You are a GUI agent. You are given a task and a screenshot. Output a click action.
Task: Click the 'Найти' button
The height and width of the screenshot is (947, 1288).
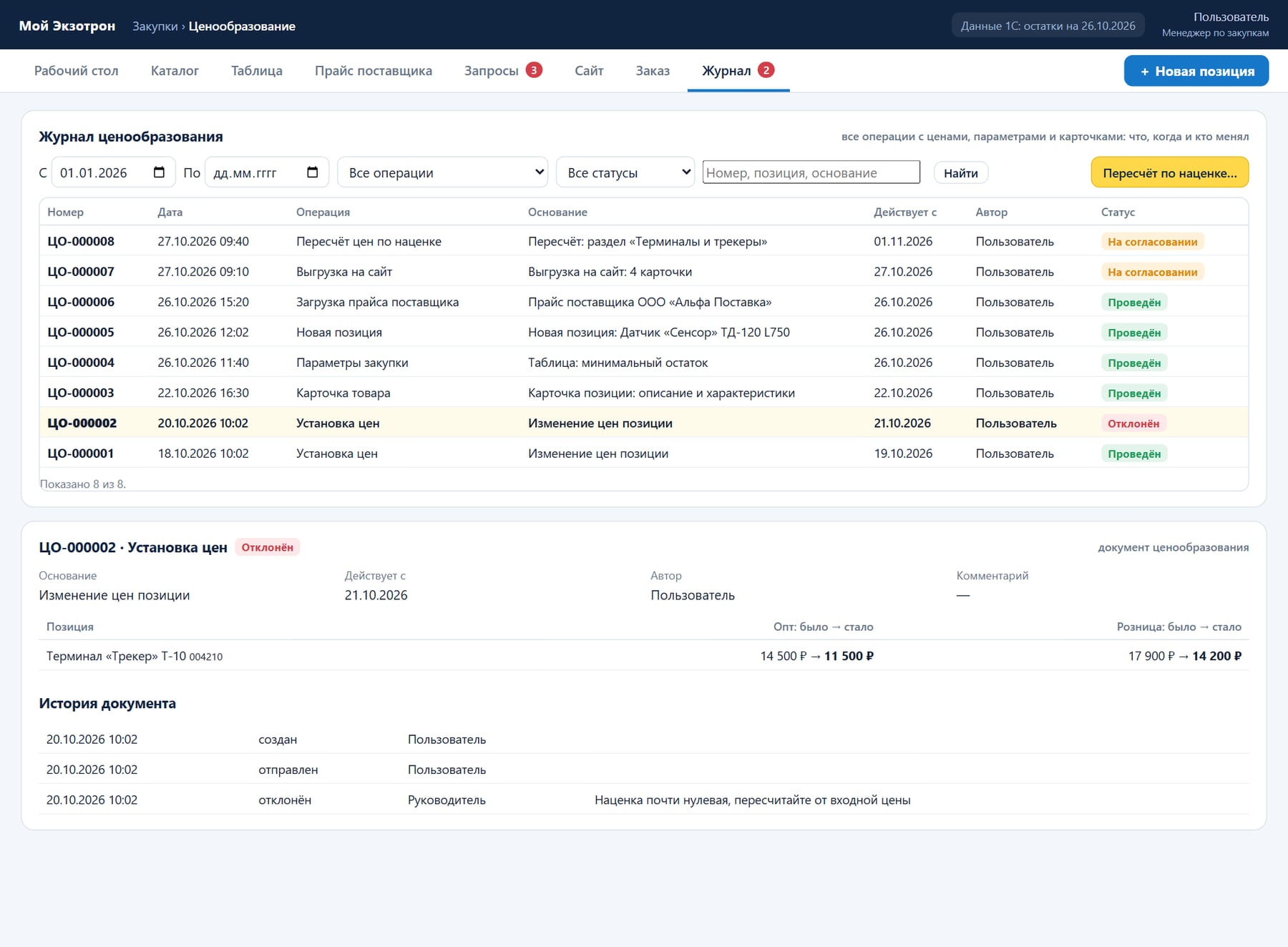960,173
